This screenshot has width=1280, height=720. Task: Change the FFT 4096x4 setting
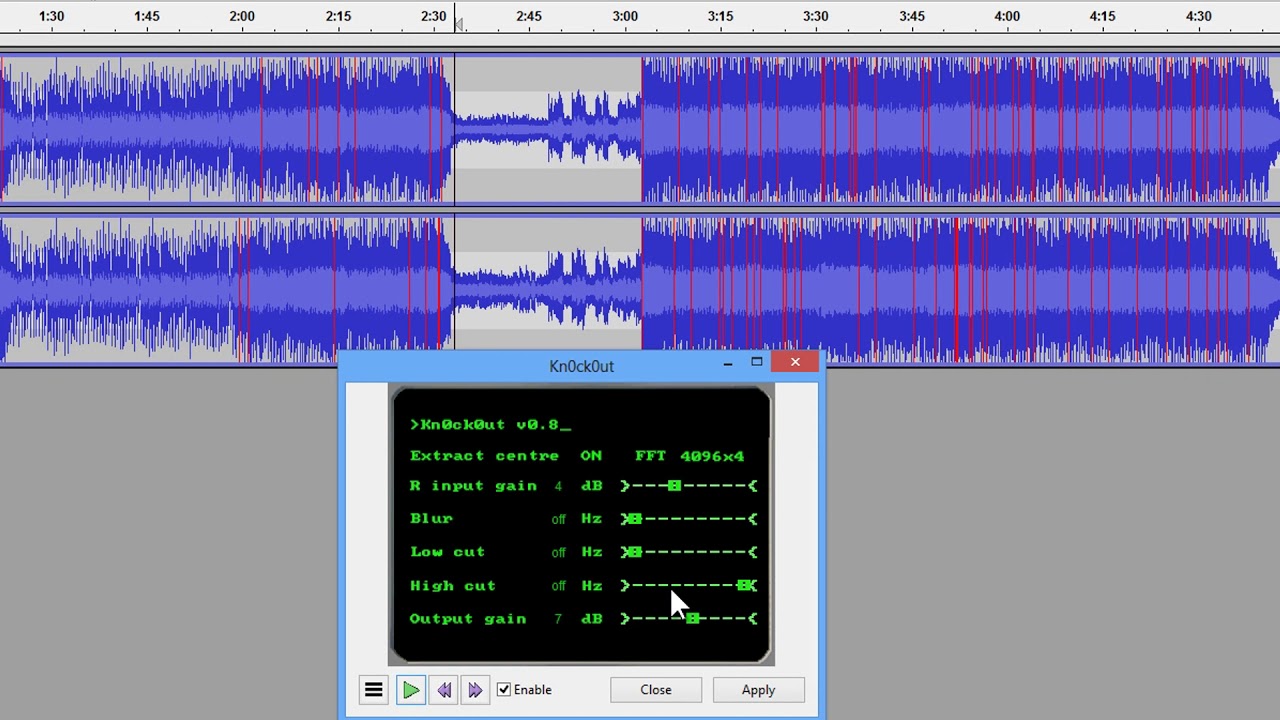pos(690,456)
